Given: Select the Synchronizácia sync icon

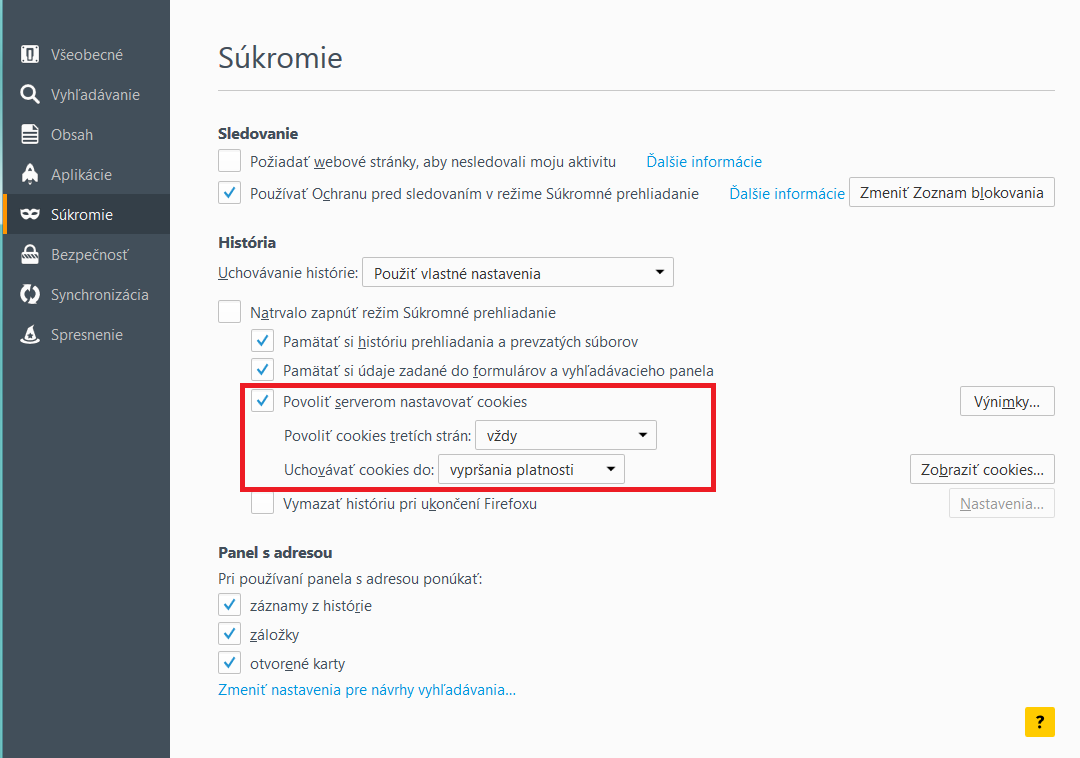Looking at the screenshot, I should pos(30,294).
